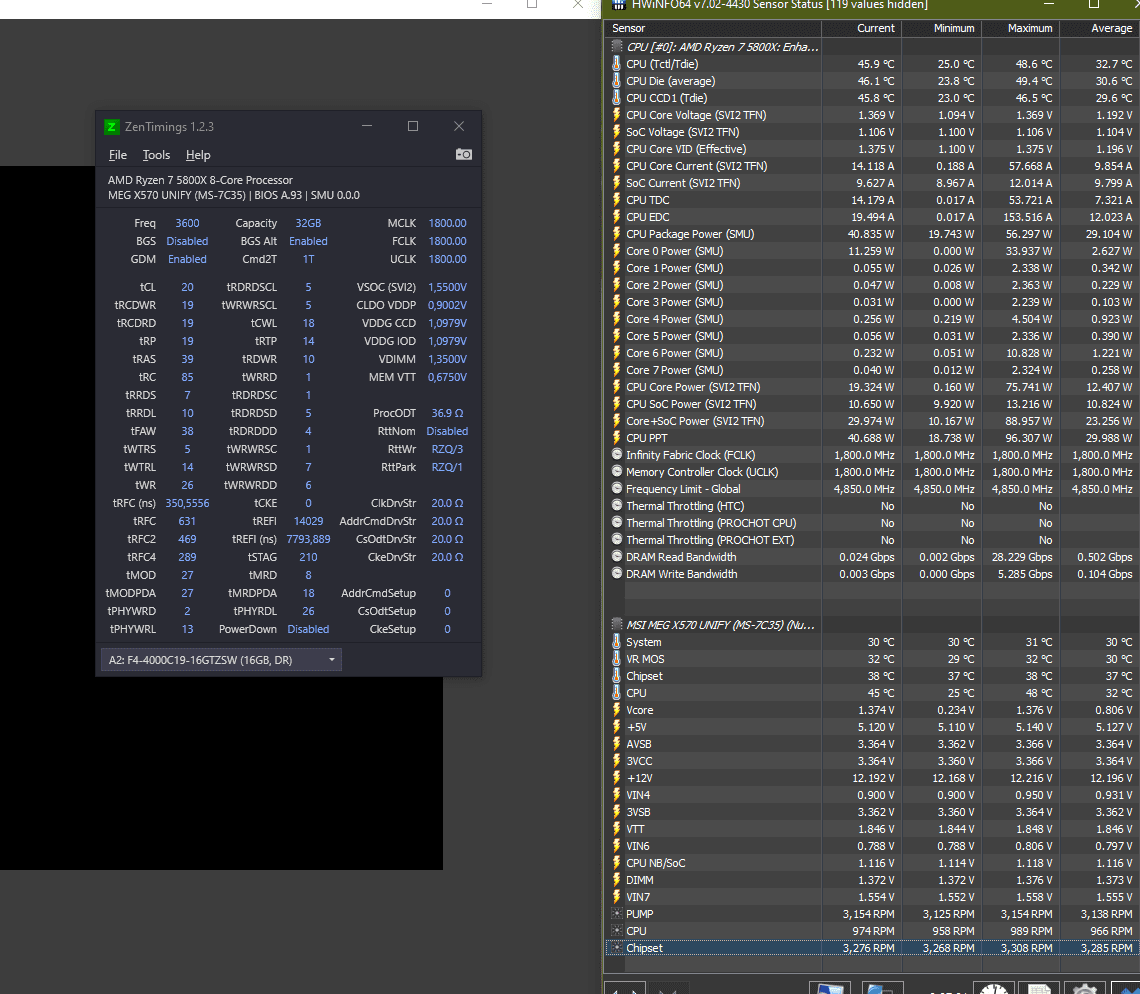
Task: Click the Maximum column header
Action: click(x=1020, y=28)
